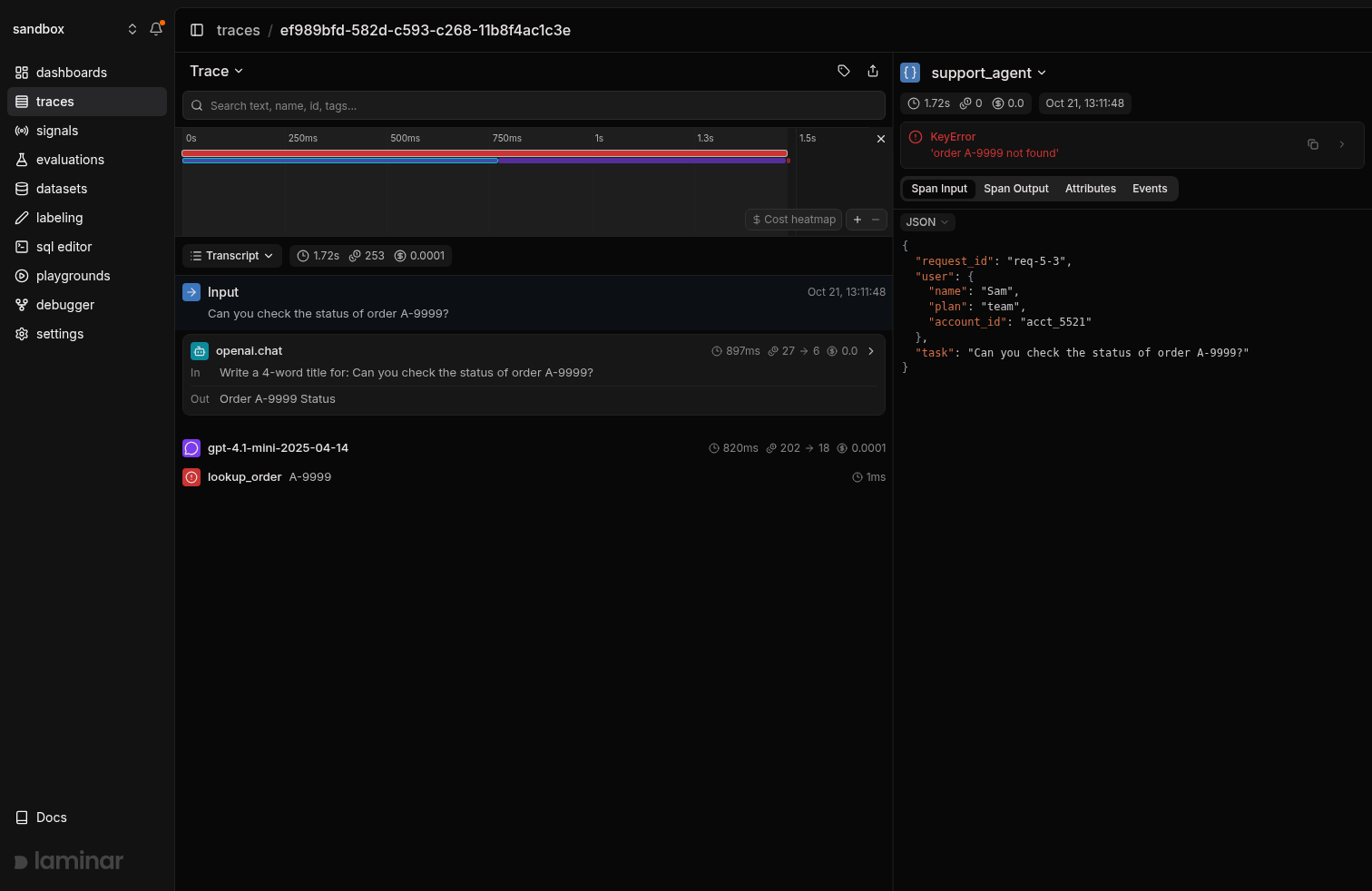Viewport: 1372px width, 891px height.
Task: Switch to the Events tab
Action: (x=1150, y=189)
